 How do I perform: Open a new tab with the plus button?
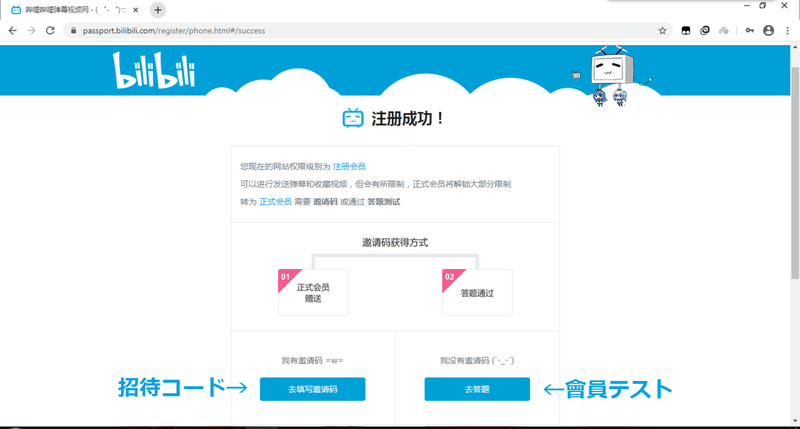[x=158, y=10]
